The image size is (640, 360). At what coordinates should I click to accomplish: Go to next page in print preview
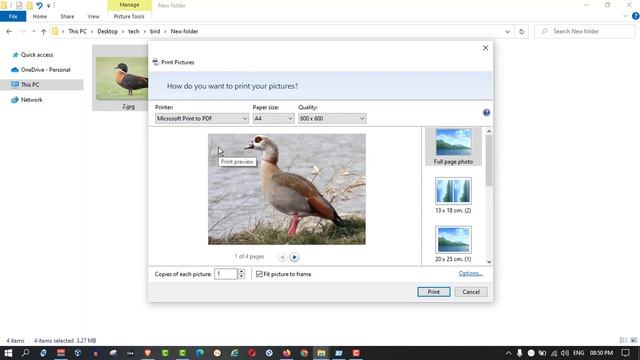coord(294,257)
